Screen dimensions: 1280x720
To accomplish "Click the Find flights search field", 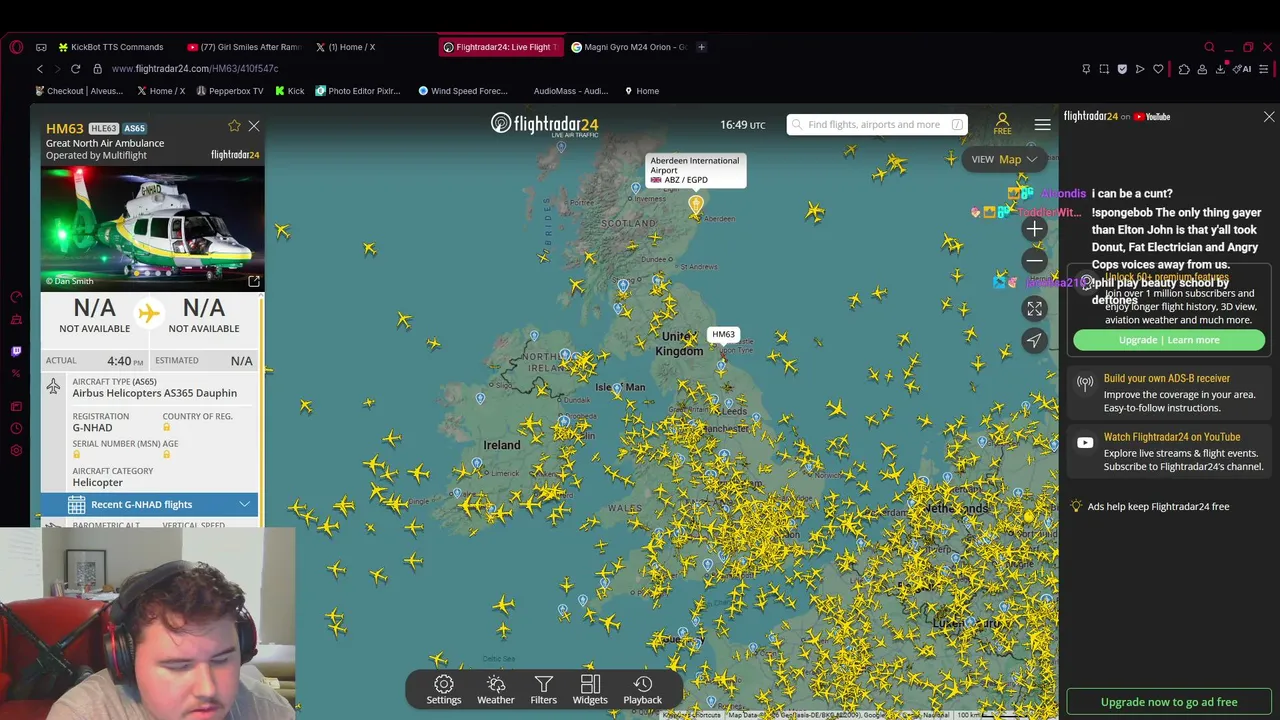I will pyautogui.click(x=876, y=125).
